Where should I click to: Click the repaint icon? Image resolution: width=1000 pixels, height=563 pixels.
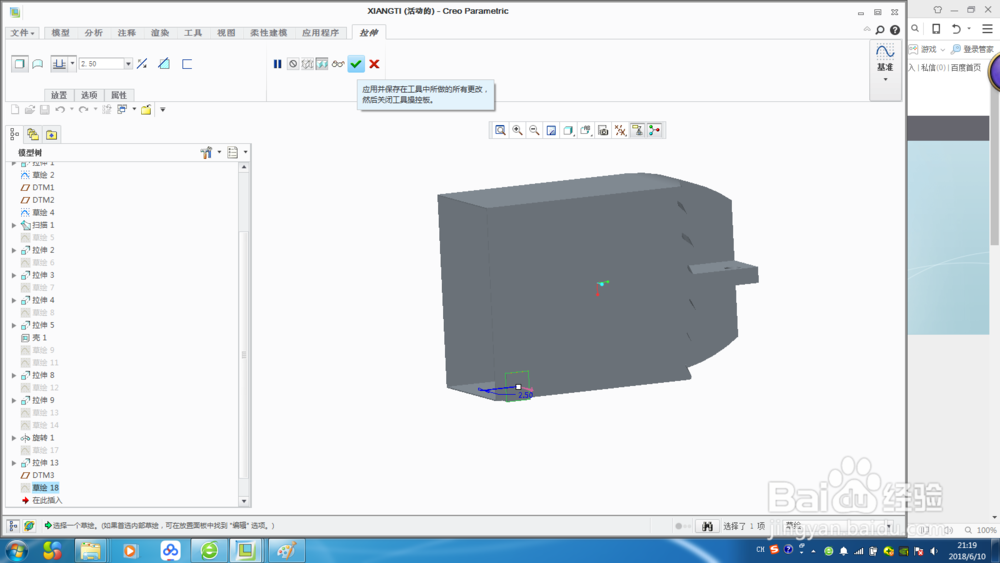pyautogui.click(x=551, y=130)
